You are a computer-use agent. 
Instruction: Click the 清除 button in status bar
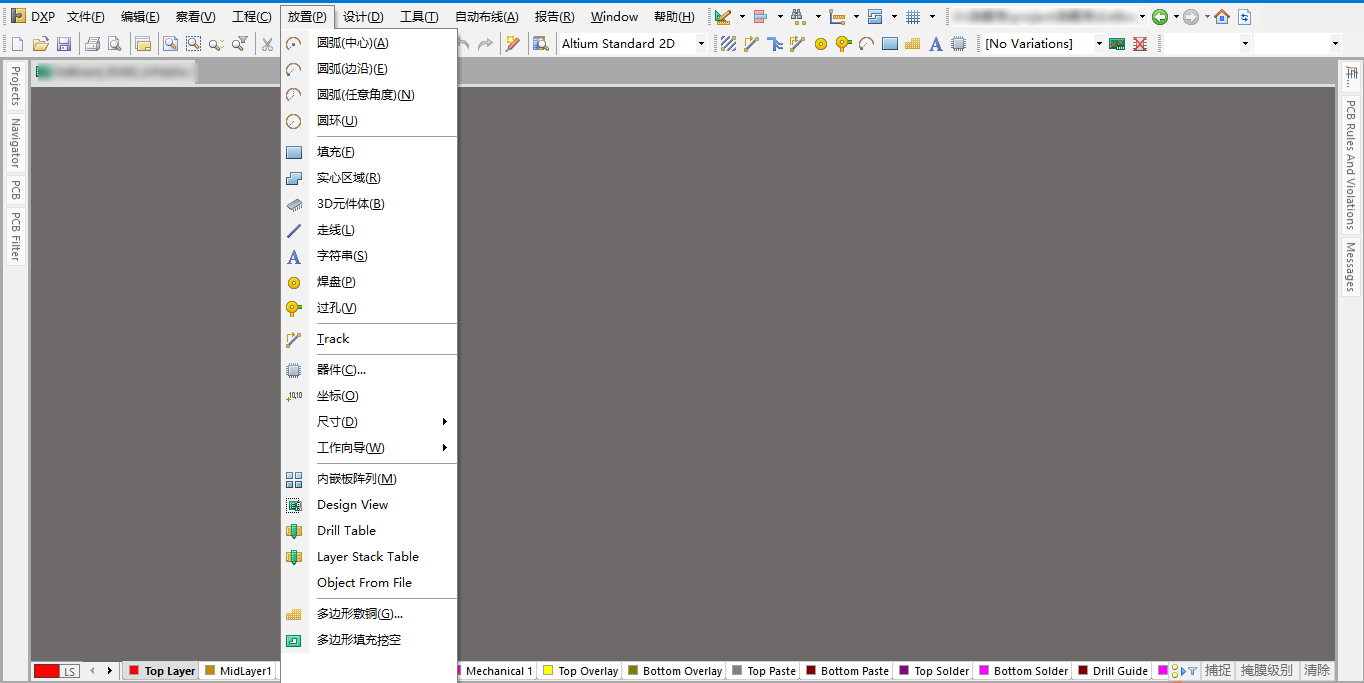pos(1317,671)
